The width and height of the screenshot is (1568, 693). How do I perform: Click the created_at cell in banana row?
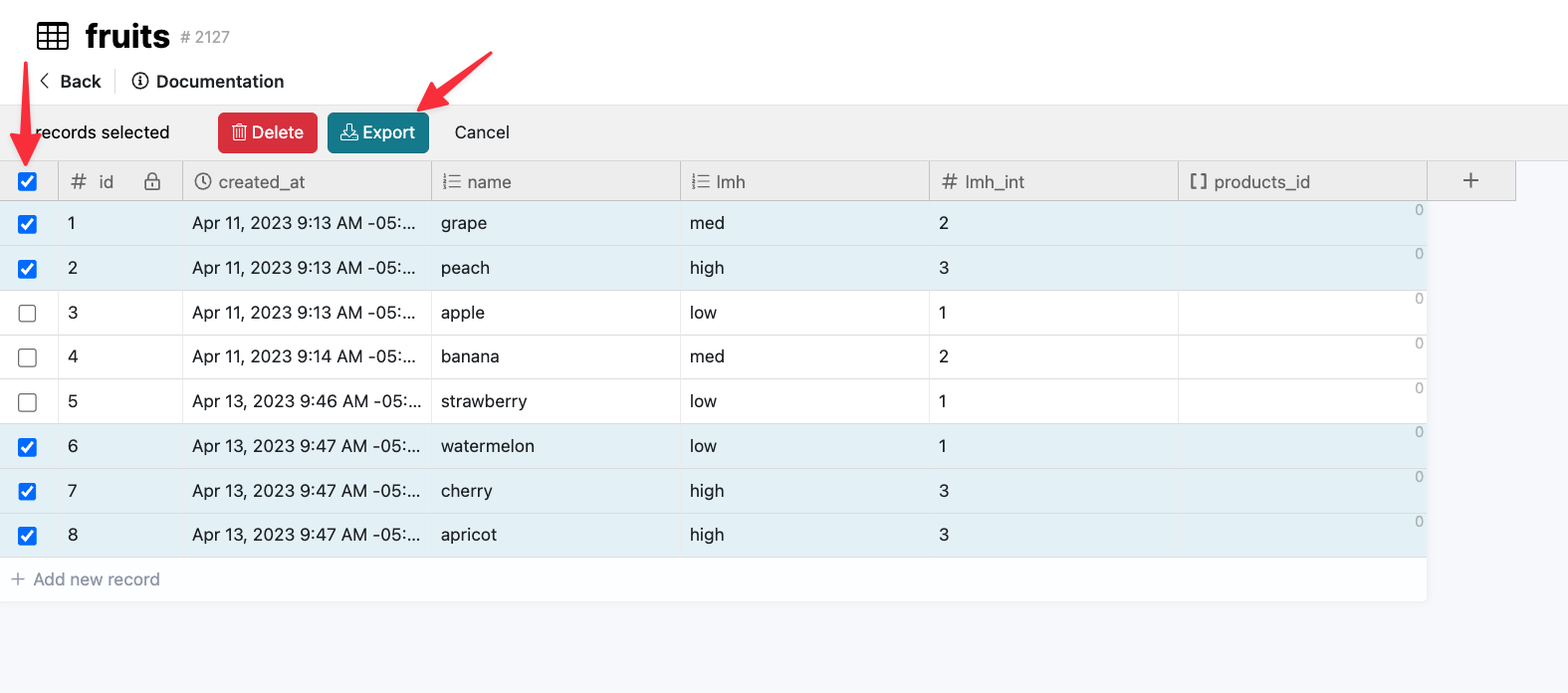pos(307,356)
